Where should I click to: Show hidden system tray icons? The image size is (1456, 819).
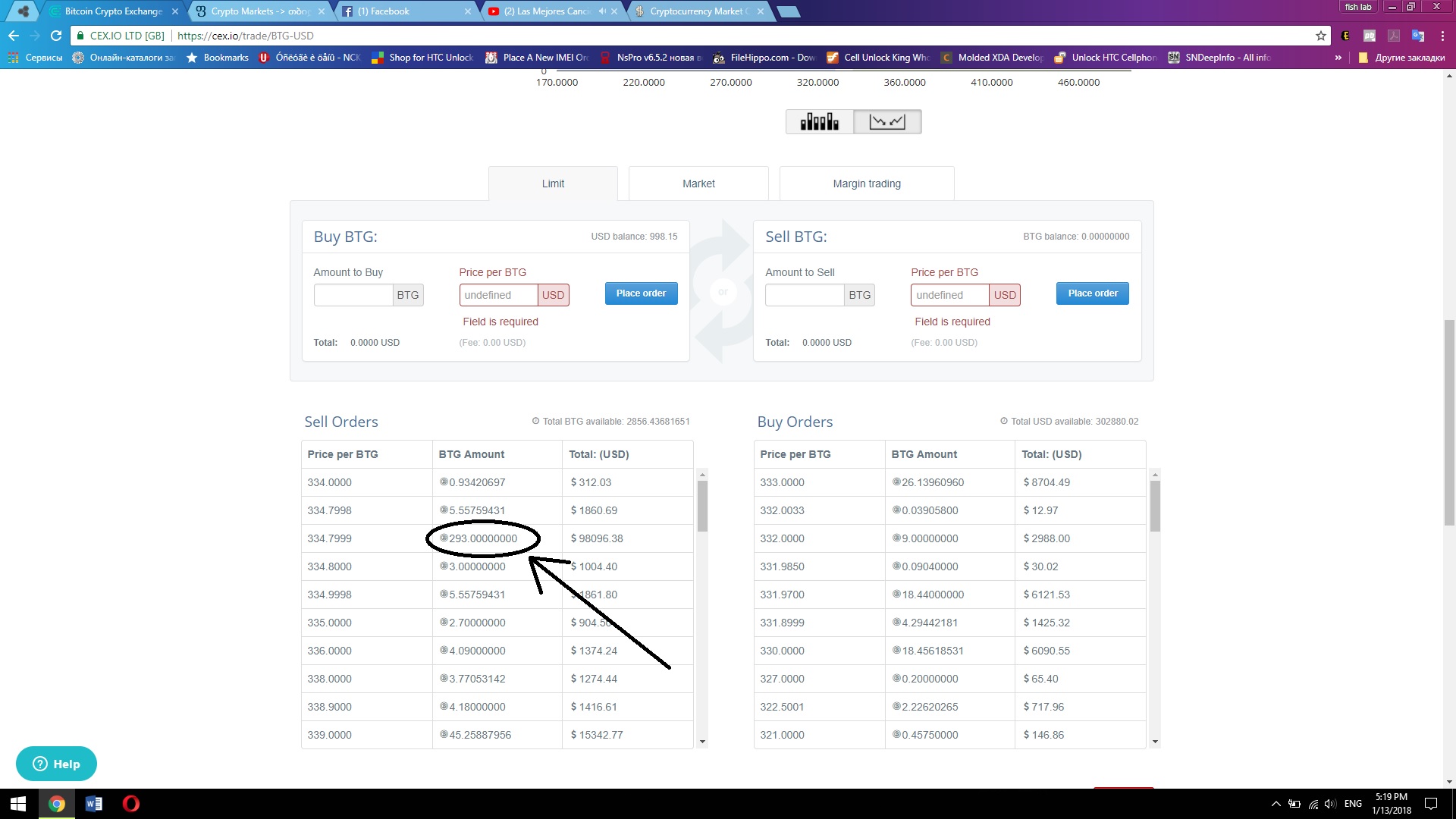[1276, 804]
